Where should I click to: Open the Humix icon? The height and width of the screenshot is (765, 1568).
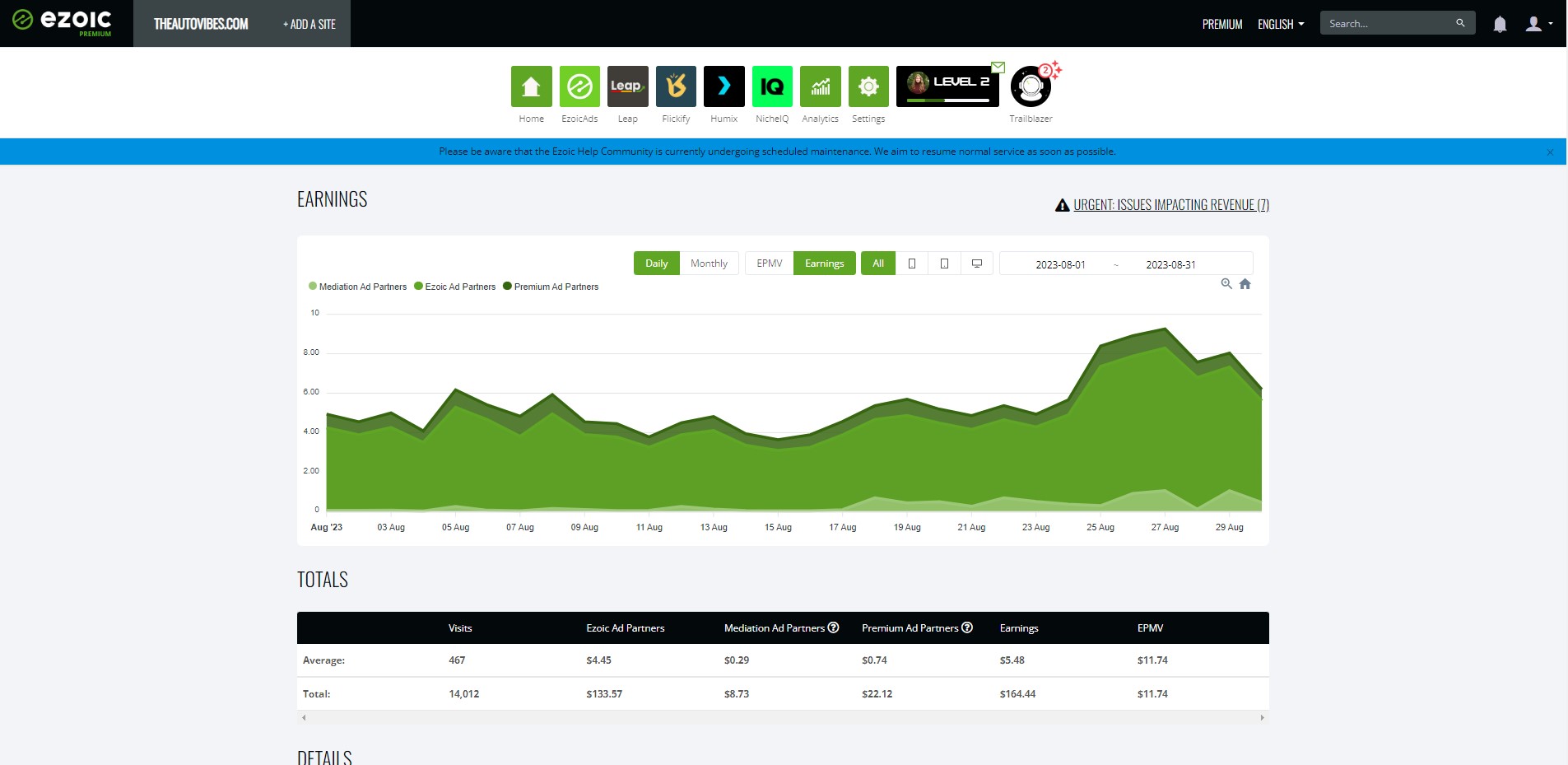(x=724, y=86)
